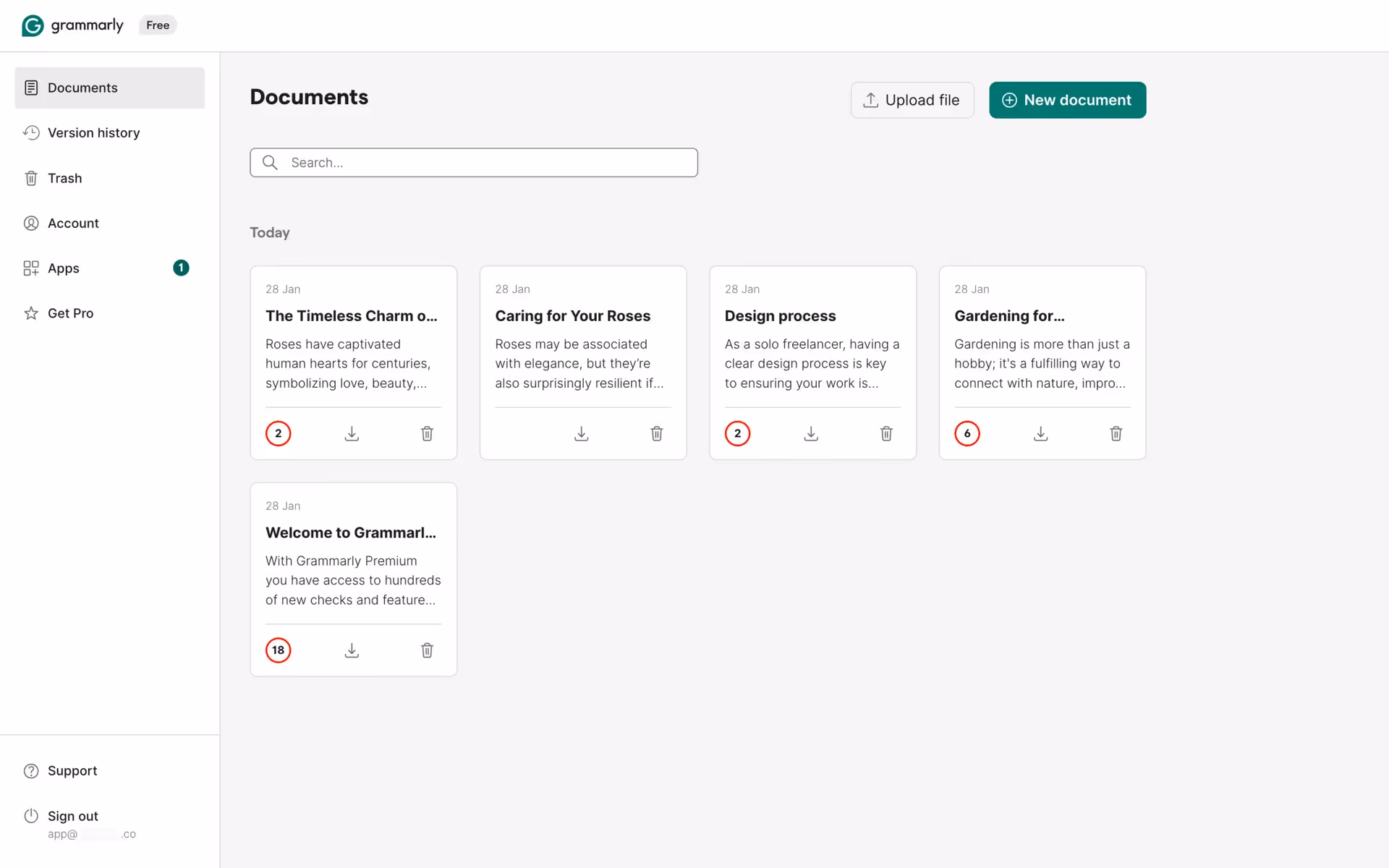The image size is (1389, 868).
Task: Click the 18 alerts badge on Welcome document
Action: pyautogui.click(x=278, y=650)
